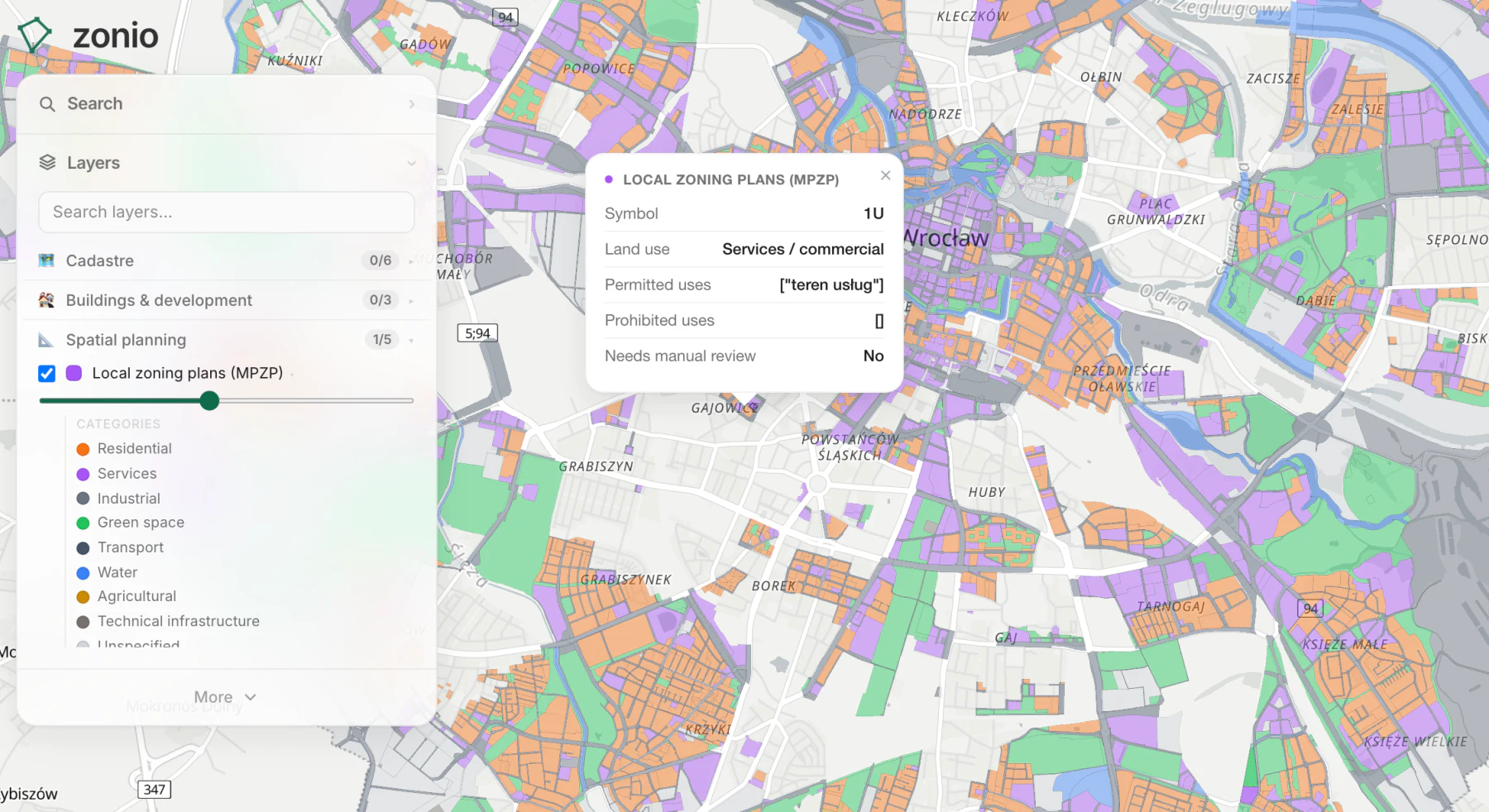Click the Services / commercial land use value

802,249
